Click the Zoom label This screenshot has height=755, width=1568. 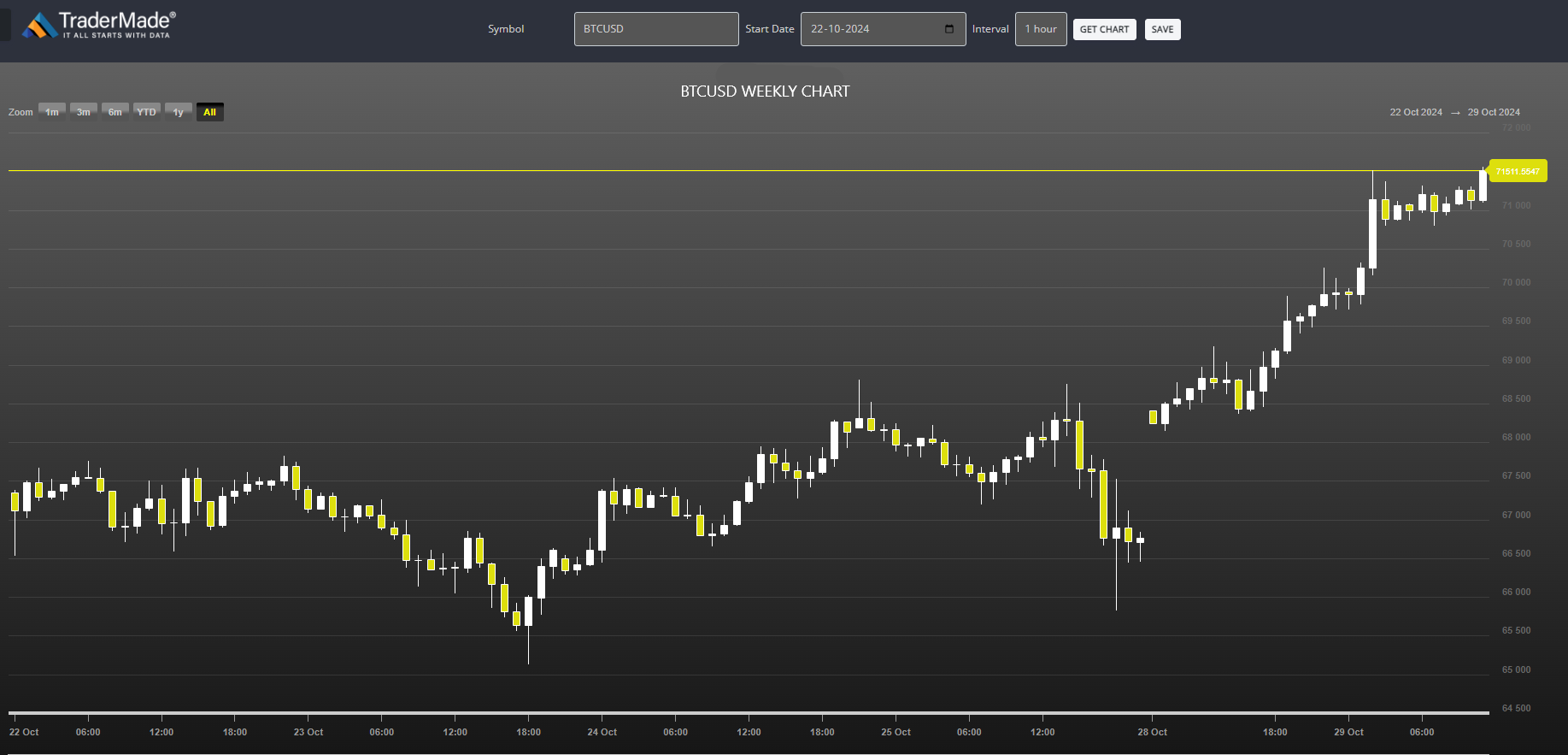(21, 112)
